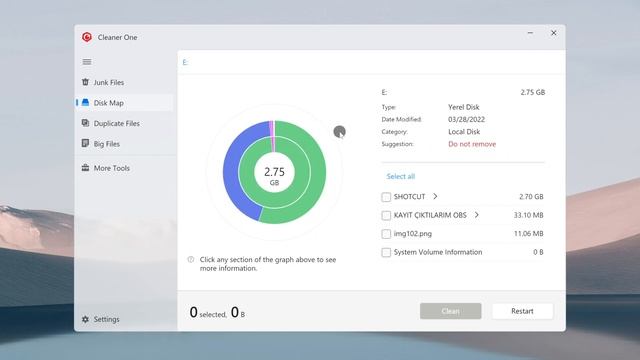
Task: Click the Local Disk category value
Action: click(x=464, y=132)
